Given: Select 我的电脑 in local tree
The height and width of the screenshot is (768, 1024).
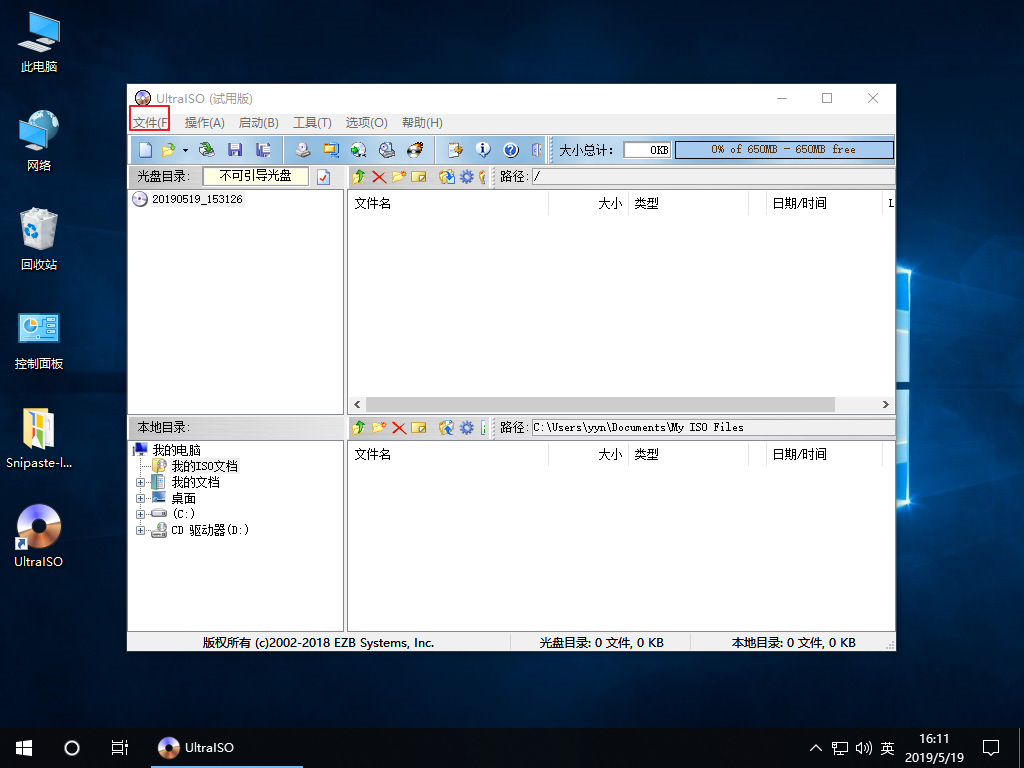Looking at the screenshot, I should 176,450.
